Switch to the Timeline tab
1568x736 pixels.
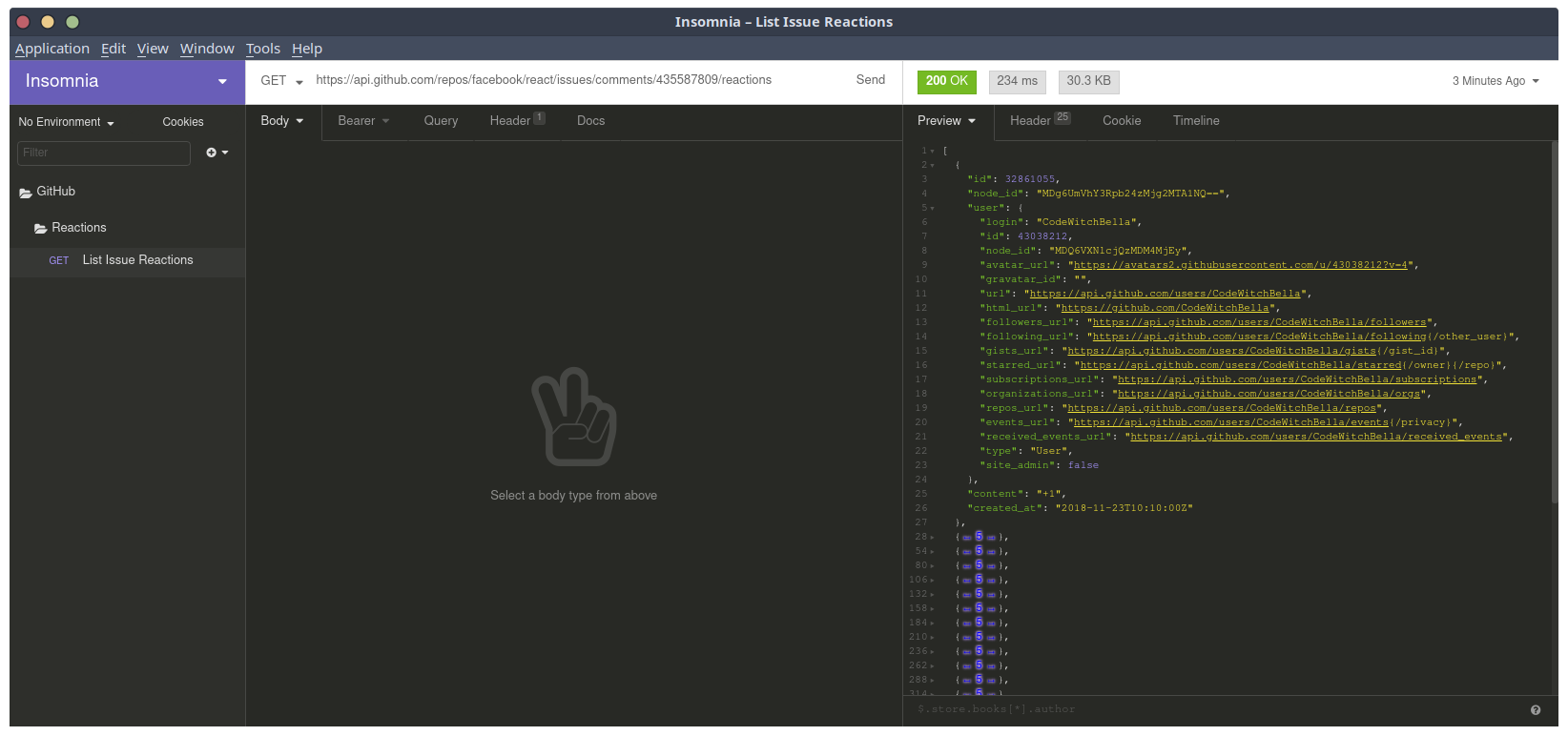click(1196, 121)
